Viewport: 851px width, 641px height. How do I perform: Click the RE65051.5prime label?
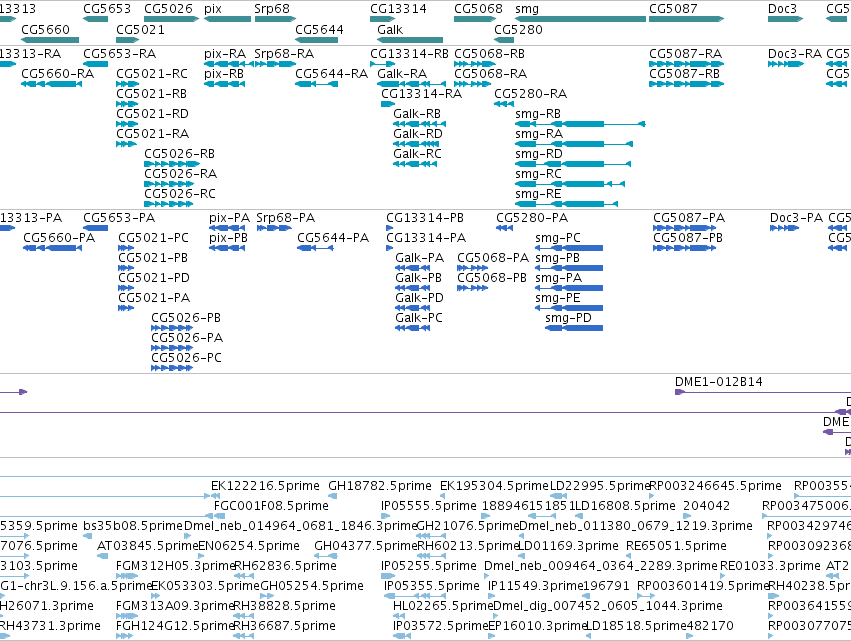(x=676, y=545)
